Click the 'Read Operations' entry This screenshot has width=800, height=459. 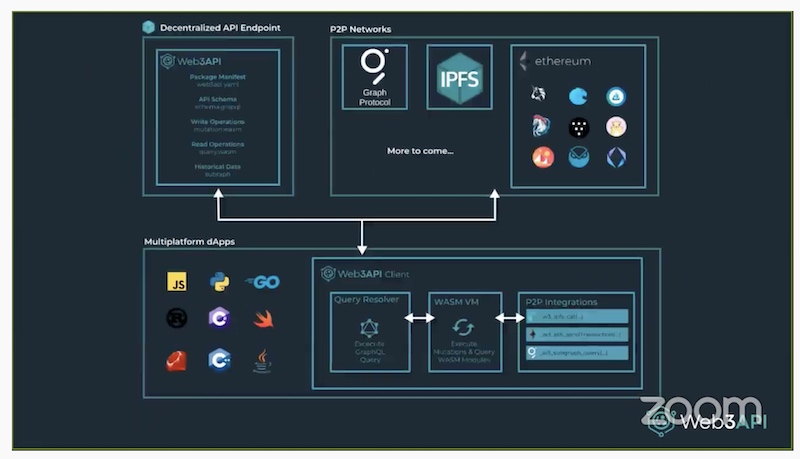click(x=218, y=144)
